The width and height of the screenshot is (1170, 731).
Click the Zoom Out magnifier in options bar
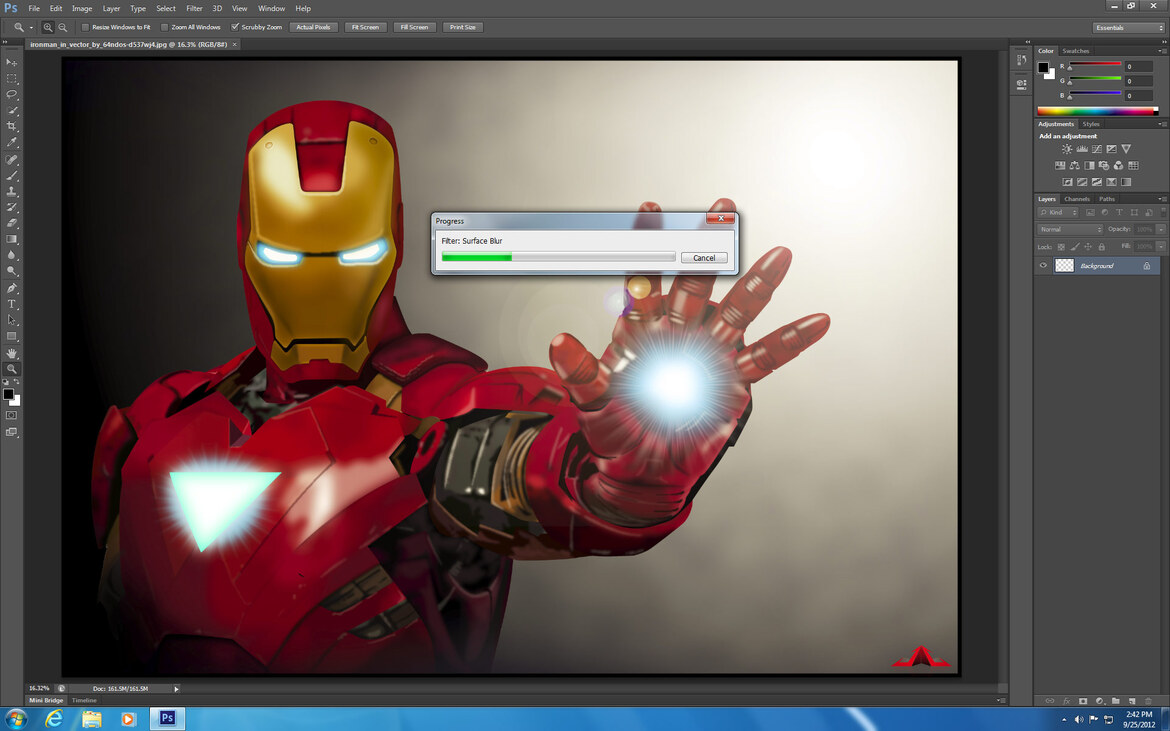tap(63, 28)
